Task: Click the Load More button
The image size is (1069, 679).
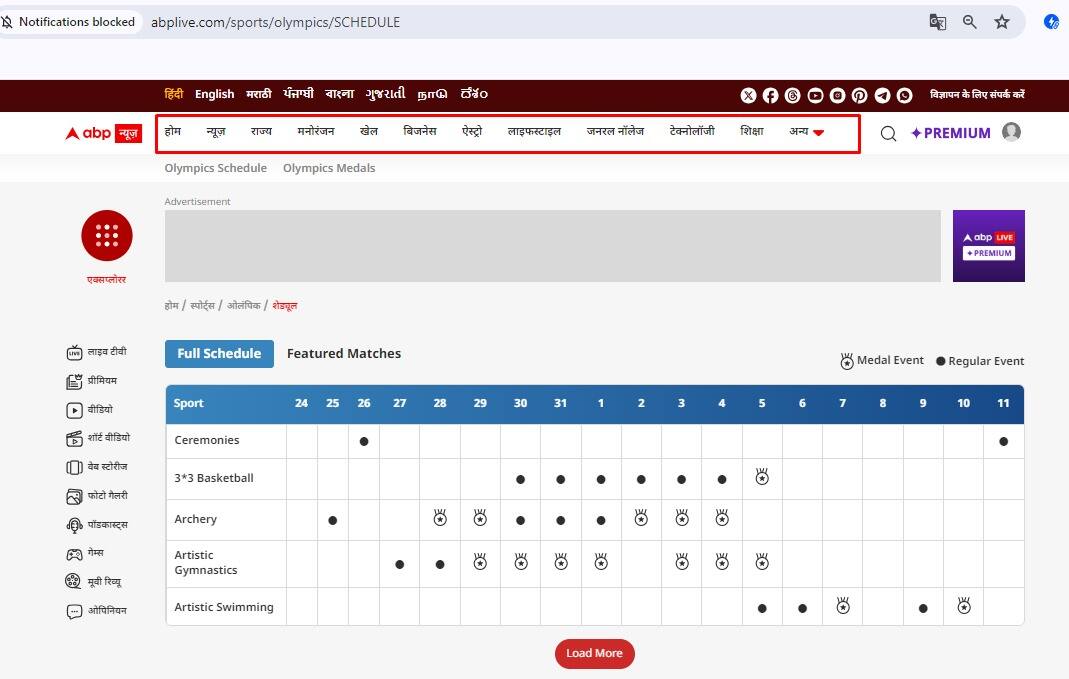Action: [x=594, y=653]
